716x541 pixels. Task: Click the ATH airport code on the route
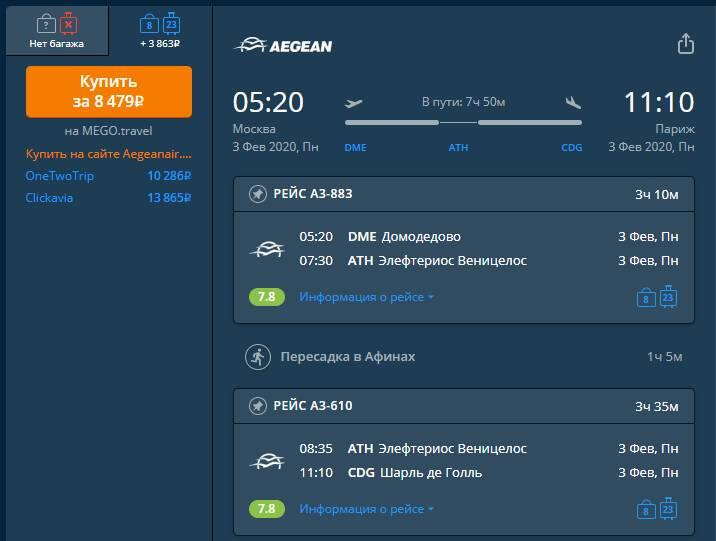pos(458,148)
